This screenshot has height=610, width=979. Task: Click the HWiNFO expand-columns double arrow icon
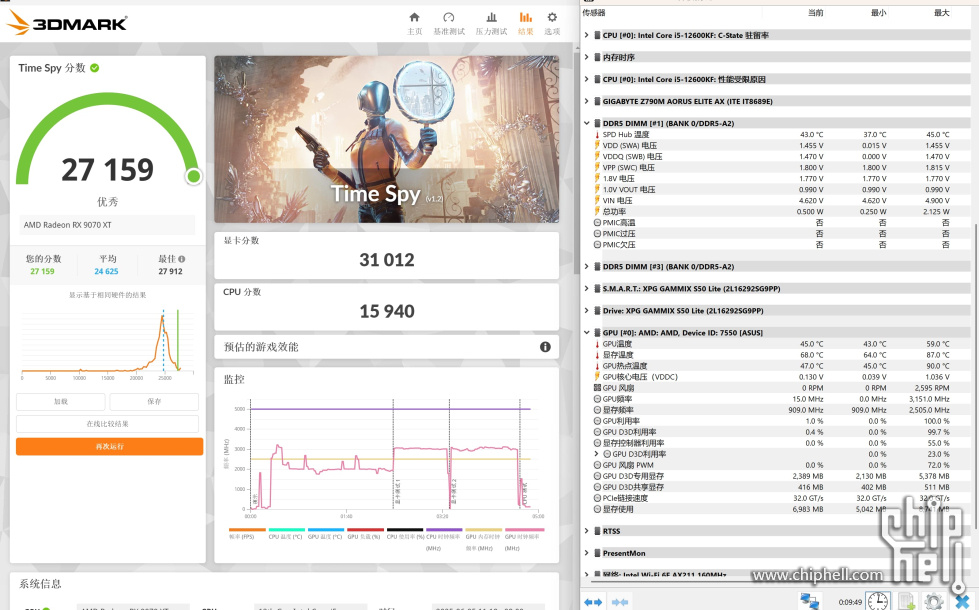[x=593, y=602]
